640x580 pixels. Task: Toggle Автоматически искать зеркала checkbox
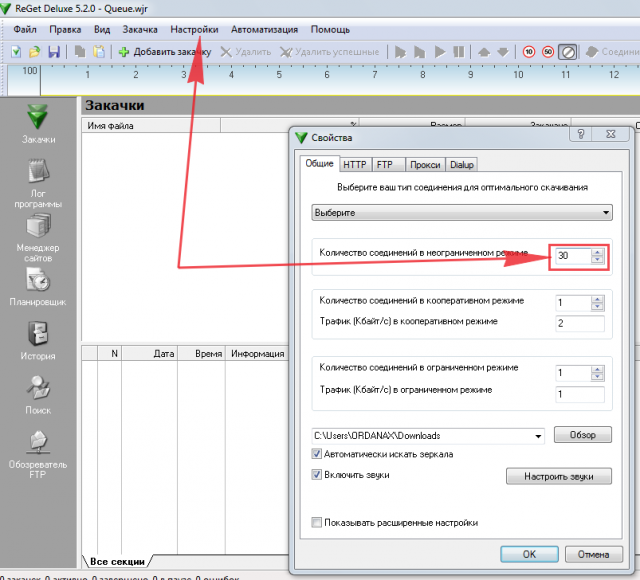(x=317, y=455)
